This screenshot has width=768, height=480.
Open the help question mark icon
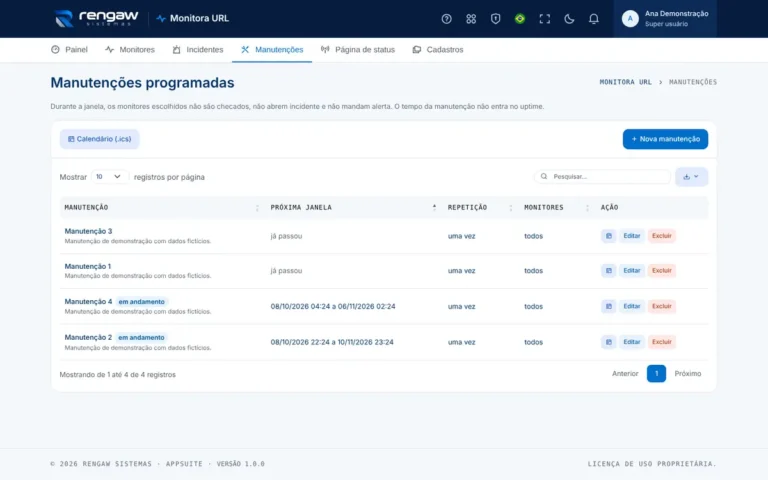[x=446, y=19]
